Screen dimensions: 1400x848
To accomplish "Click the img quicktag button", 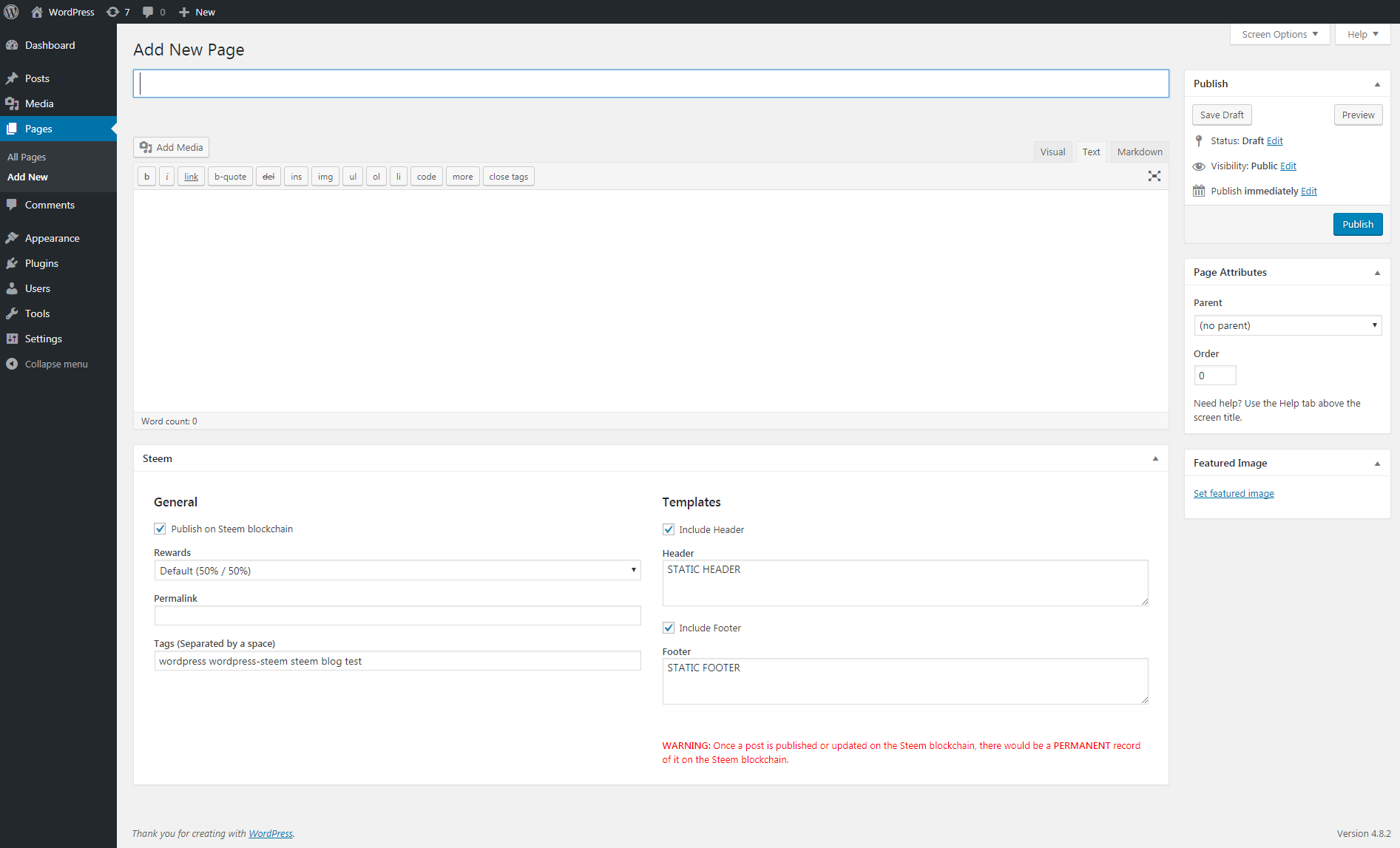I will point(325,177).
